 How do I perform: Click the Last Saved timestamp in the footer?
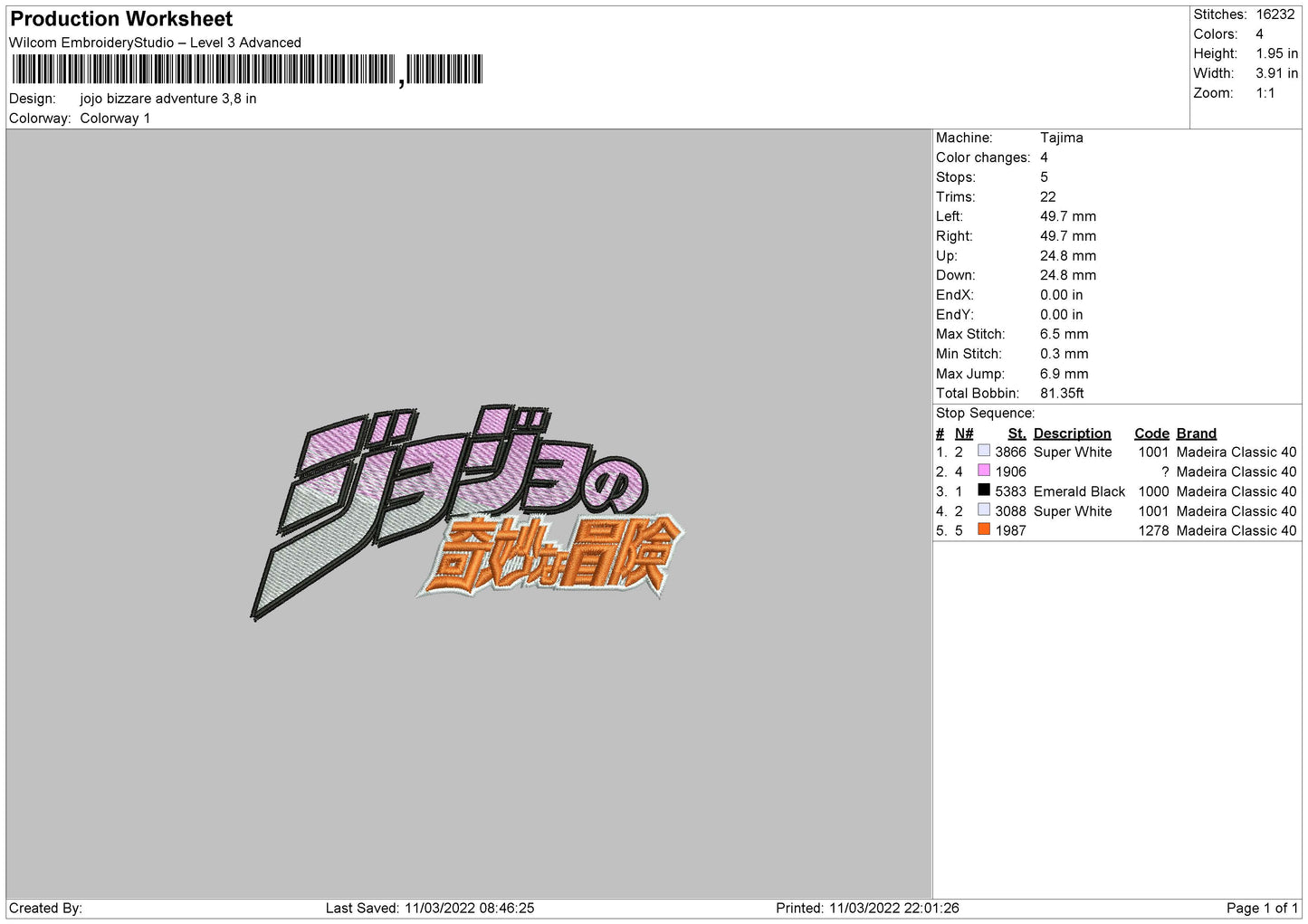[x=430, y=908]
